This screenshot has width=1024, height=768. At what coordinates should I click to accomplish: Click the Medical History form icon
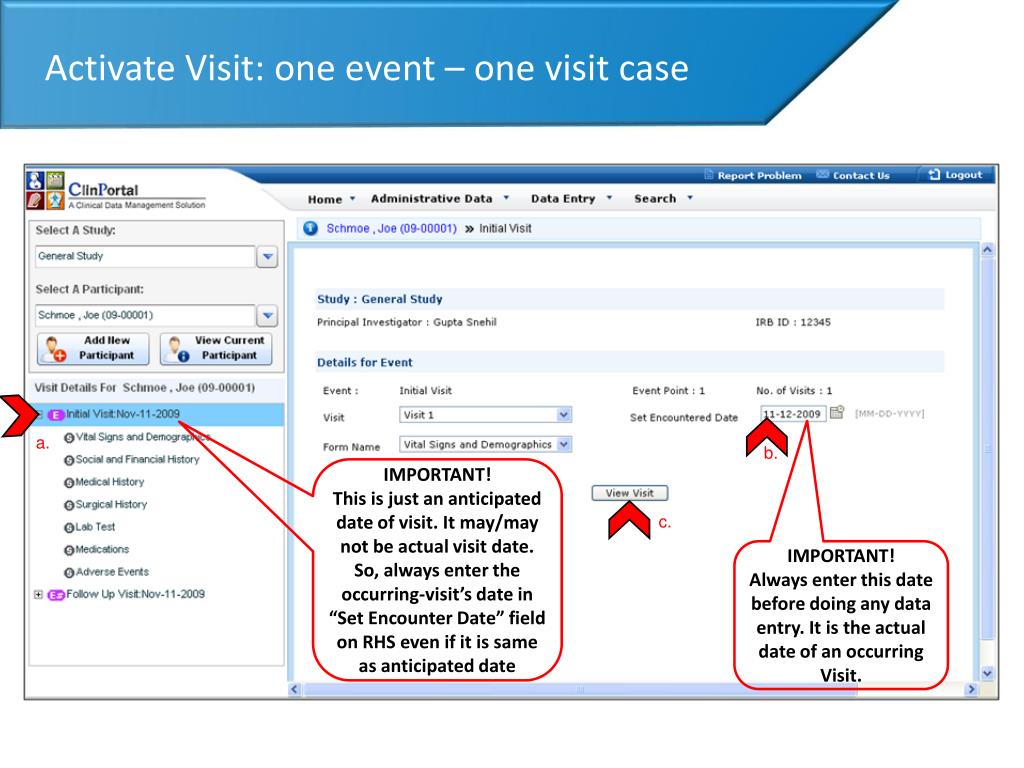coord(69,483)
